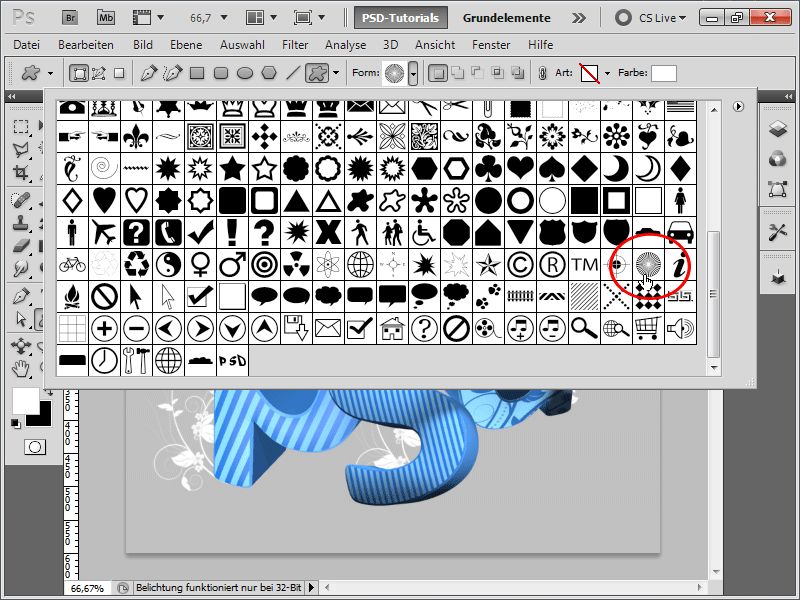Image resolution: width=800 pixels, height=600 pixels.
Task: Open the Layers panel icon
Action: [x=778, y=130]
